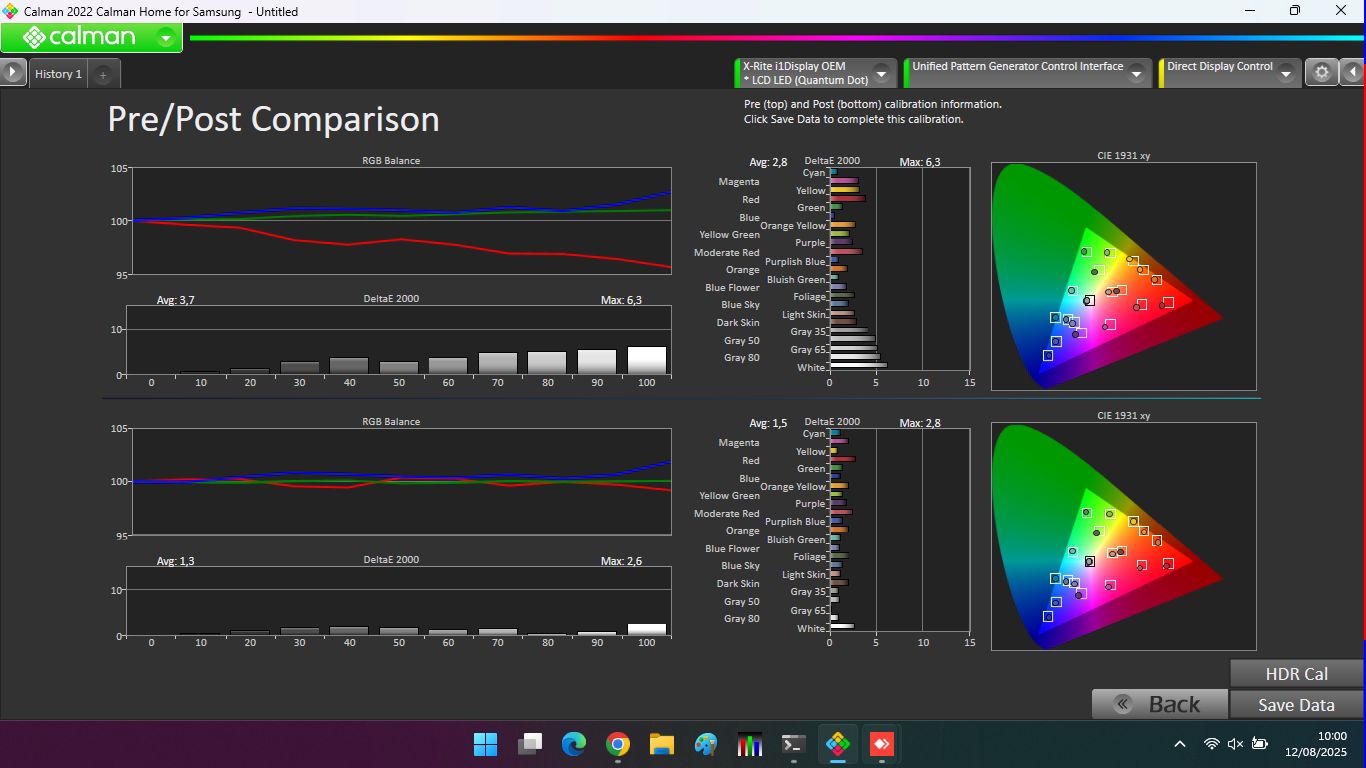This screenshot has height=768, width=1366.
Task: Click the Calman logo button
Action: tap(80, 38)
